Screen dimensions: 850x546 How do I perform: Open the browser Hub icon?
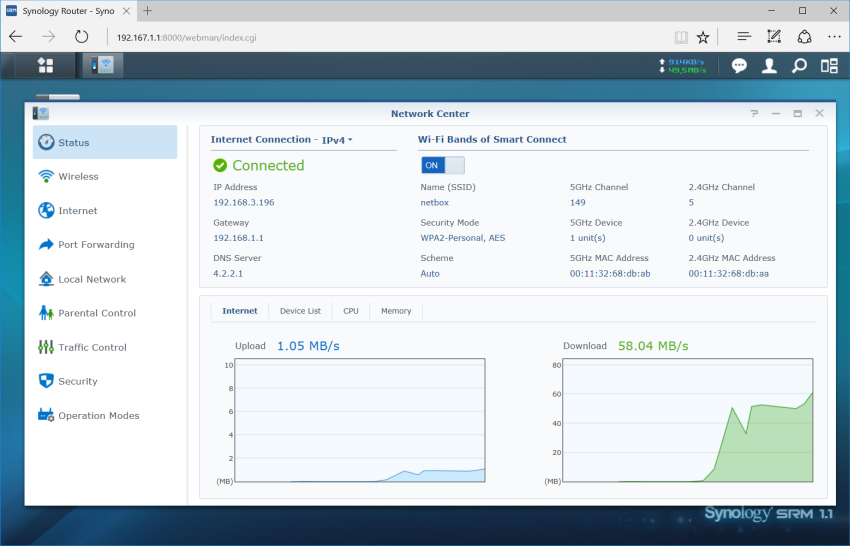click(x=744, y=37)
